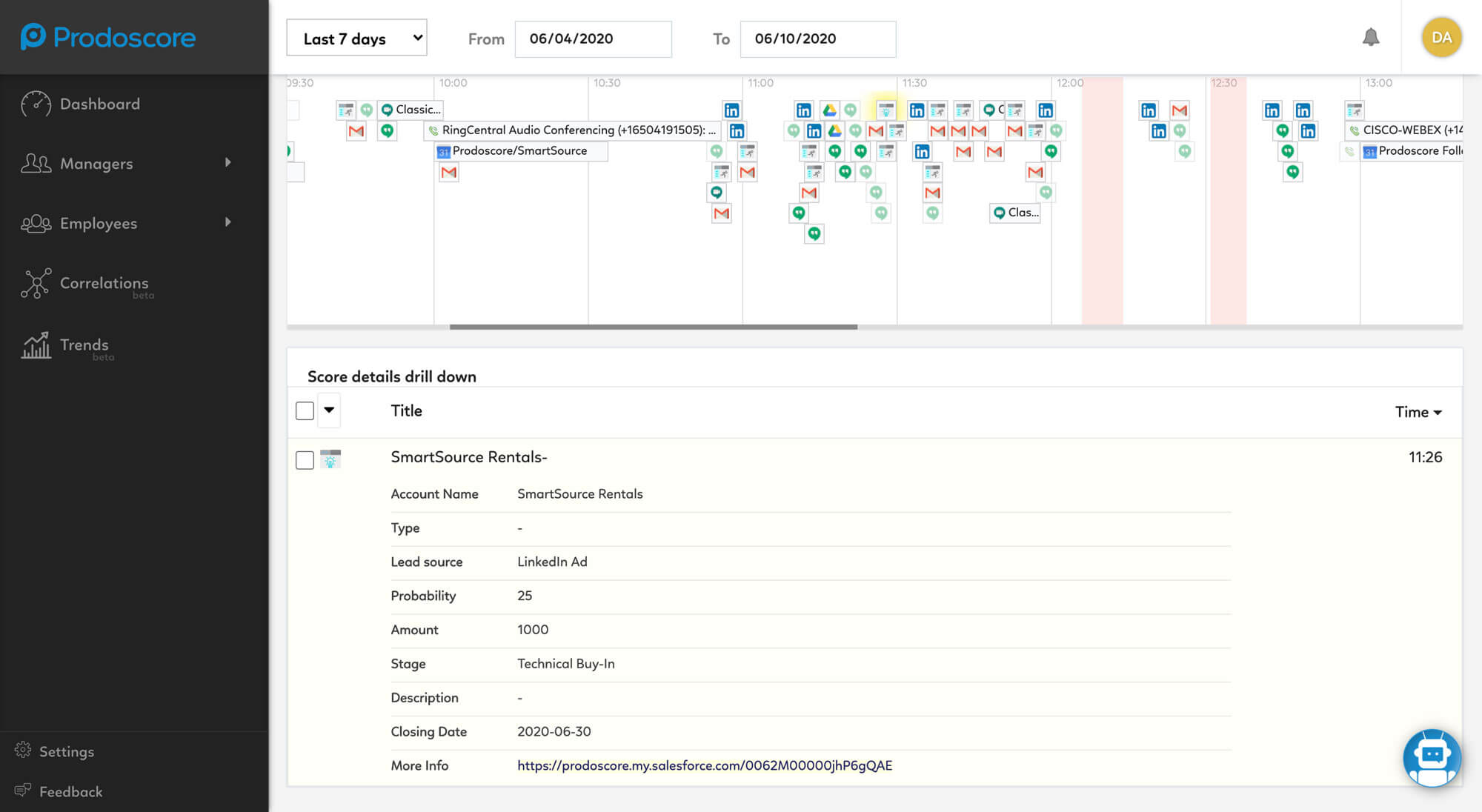Select the Prodoscore Foll... calendar event

point(1412,151)
